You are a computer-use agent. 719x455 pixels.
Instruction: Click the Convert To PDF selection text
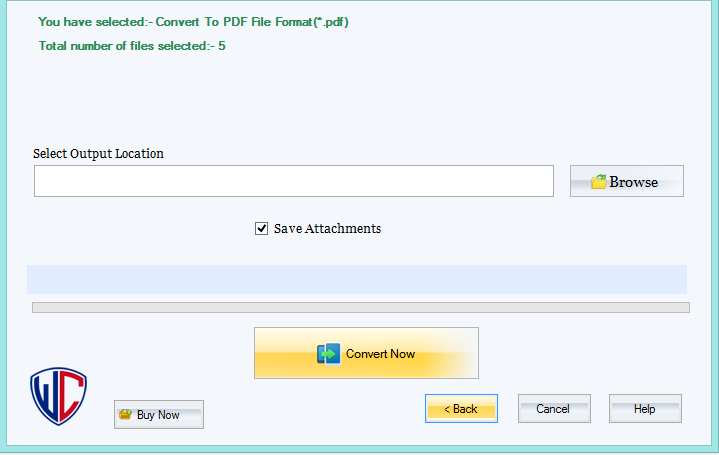[193, 21]
